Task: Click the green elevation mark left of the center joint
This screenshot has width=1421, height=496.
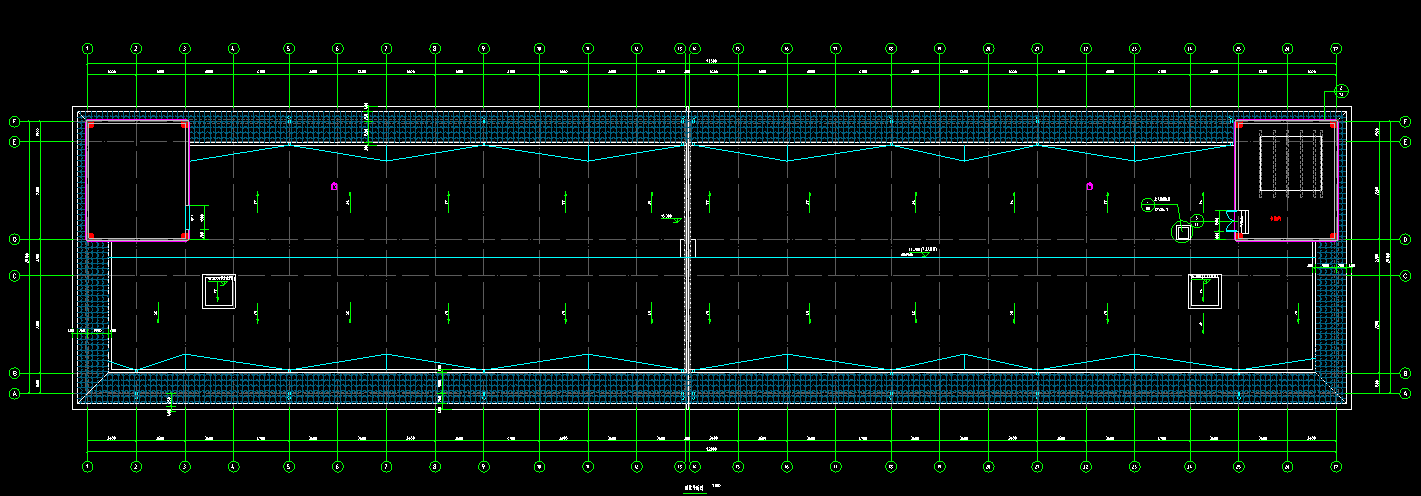Action: tap(675, 218)
